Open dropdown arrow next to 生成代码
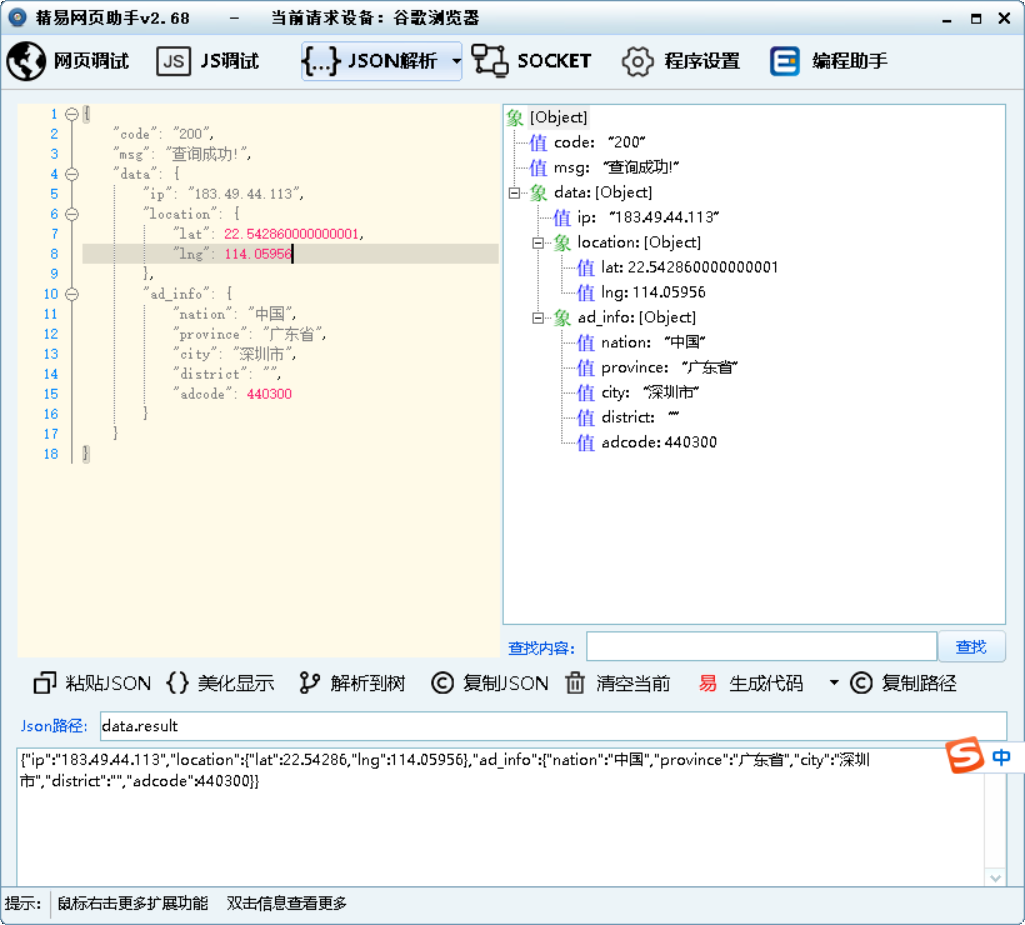This screenshot has height=925, width=1025. point(834,683)
